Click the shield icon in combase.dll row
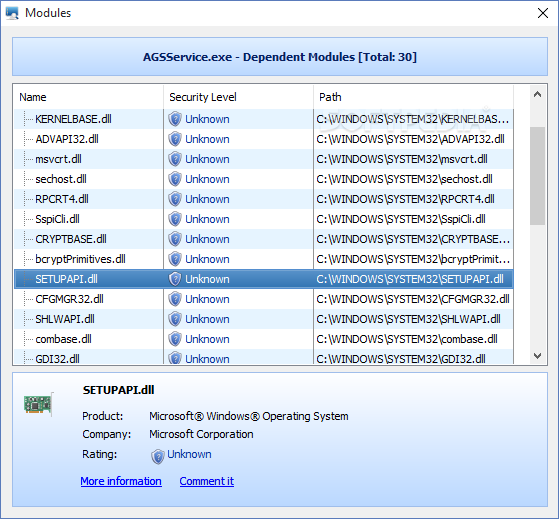Image resolution: width=559 pixels, height=519 pixels. coord(175,339)
